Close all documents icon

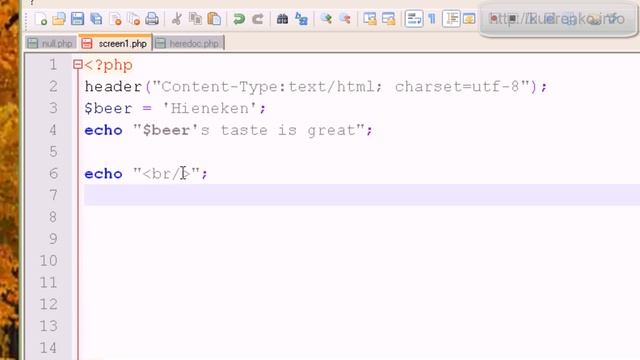[x=134, y=19]
